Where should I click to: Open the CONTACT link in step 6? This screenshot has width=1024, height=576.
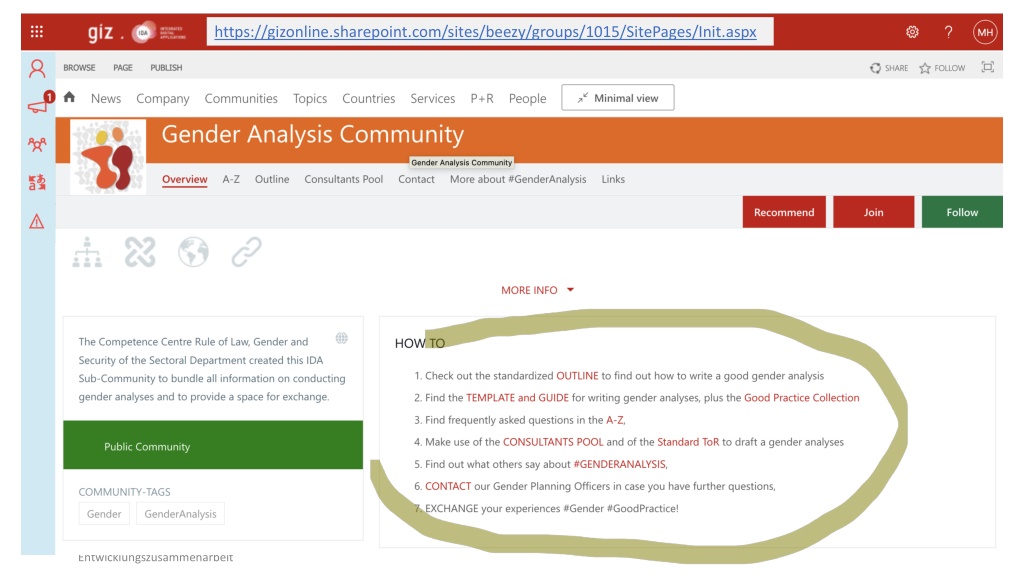point(448,487)
